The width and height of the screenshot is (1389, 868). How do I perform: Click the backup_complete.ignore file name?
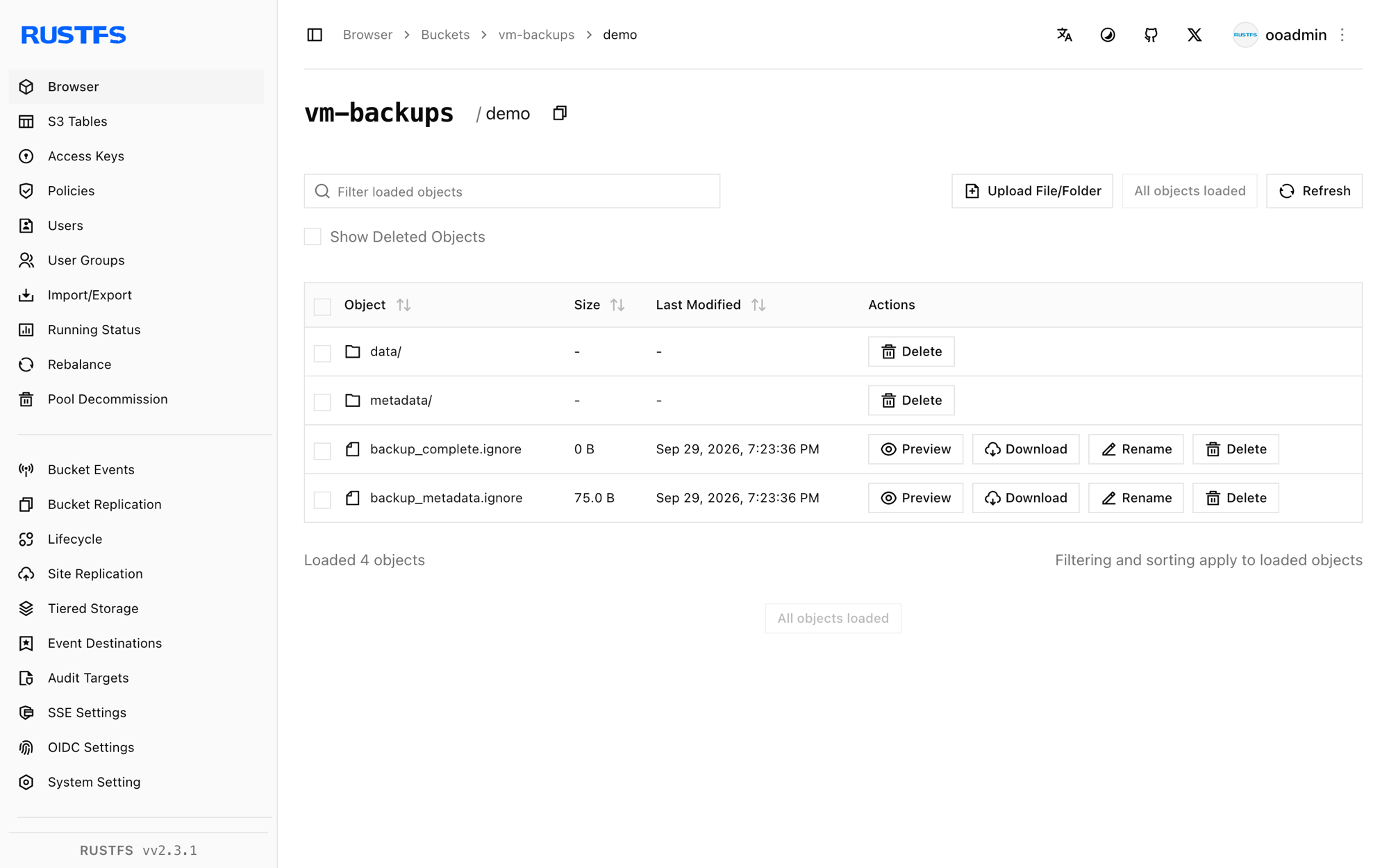click(x=445, y=449)
